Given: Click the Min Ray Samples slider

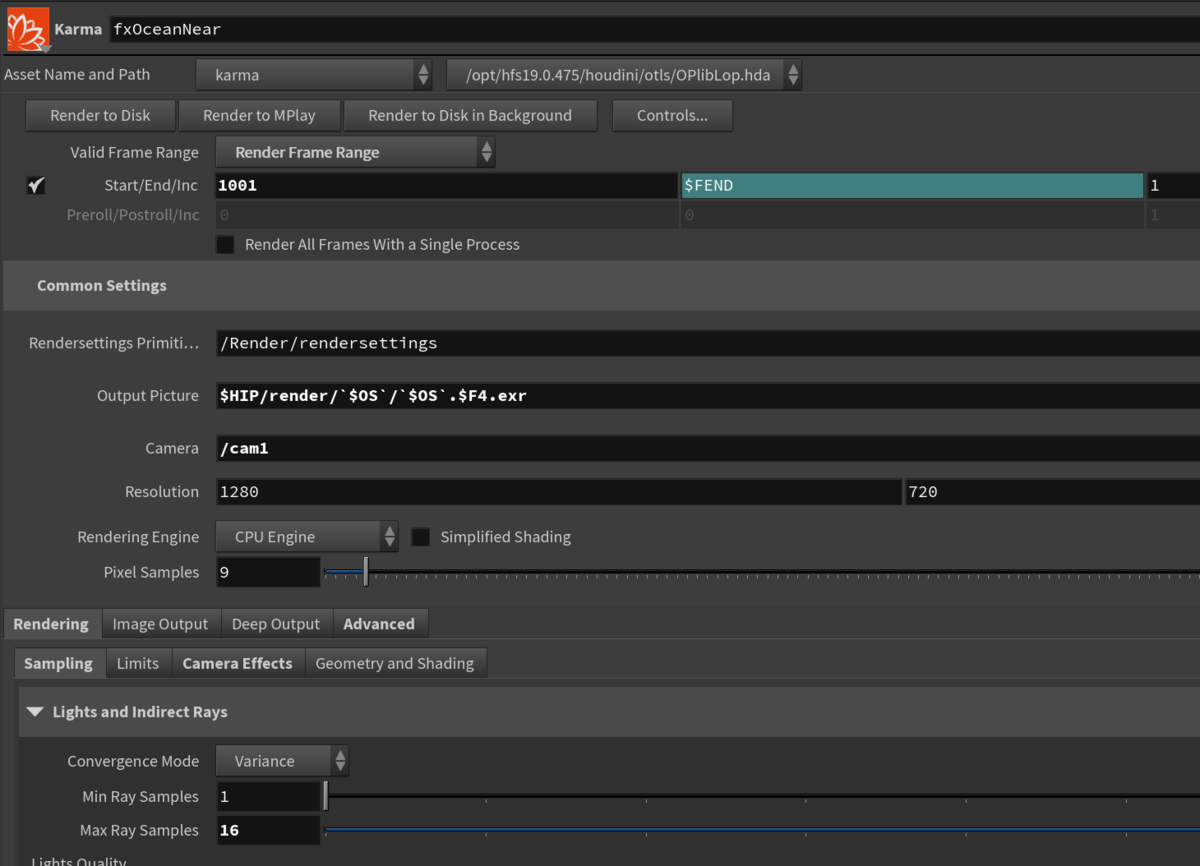Looking at the screenshot, I should click(x=762, y=797).
